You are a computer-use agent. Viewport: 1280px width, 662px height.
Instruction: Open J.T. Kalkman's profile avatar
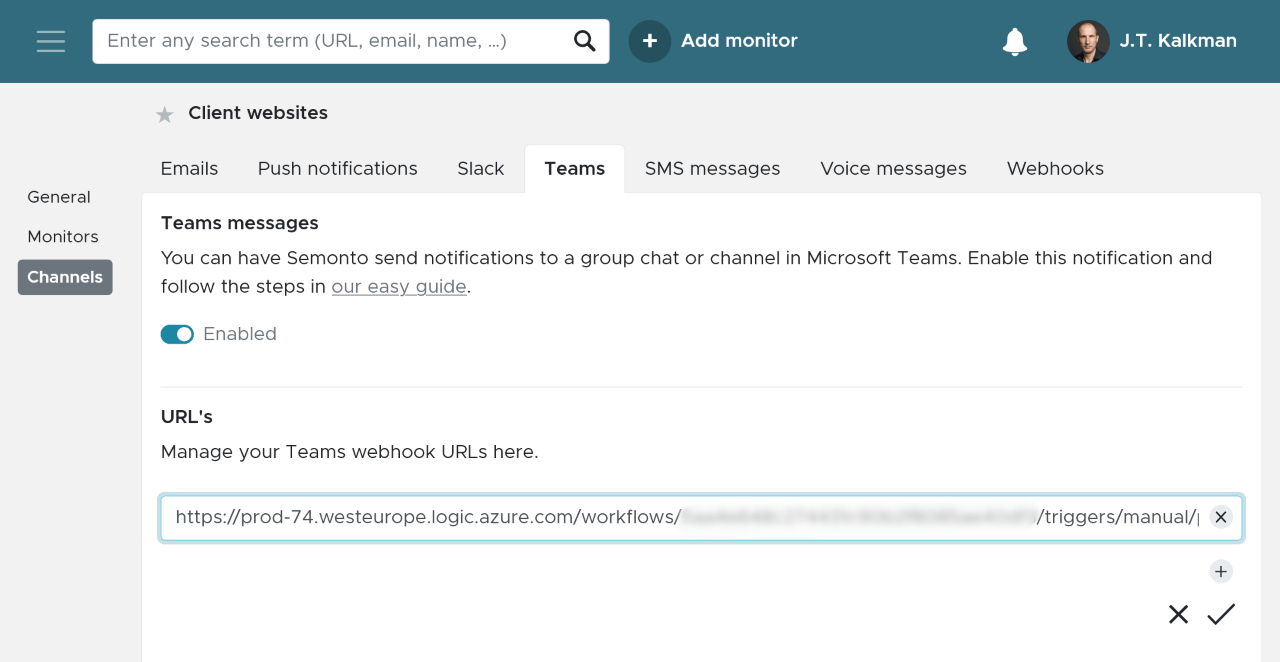click(1088, 41)
